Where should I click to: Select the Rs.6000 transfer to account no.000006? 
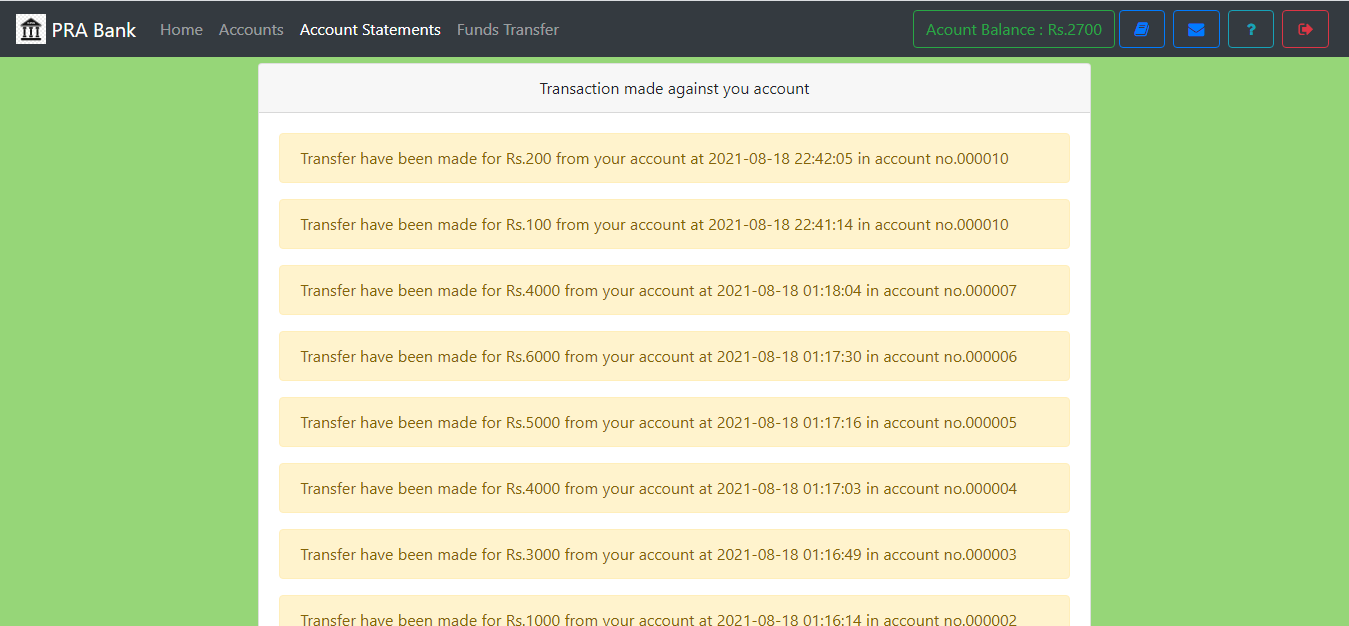(674, 356)
